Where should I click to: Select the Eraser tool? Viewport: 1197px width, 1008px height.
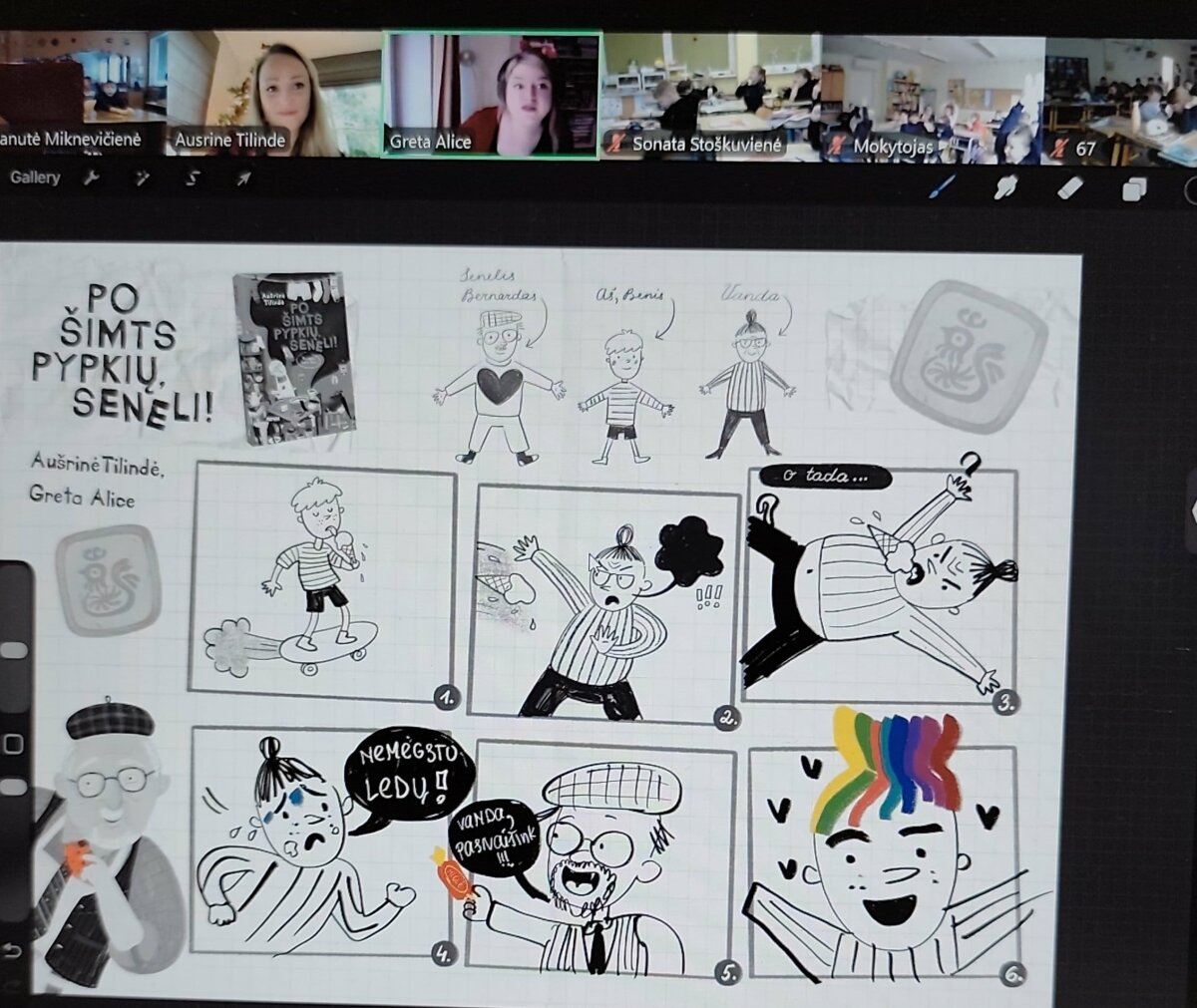(1069, 186)
